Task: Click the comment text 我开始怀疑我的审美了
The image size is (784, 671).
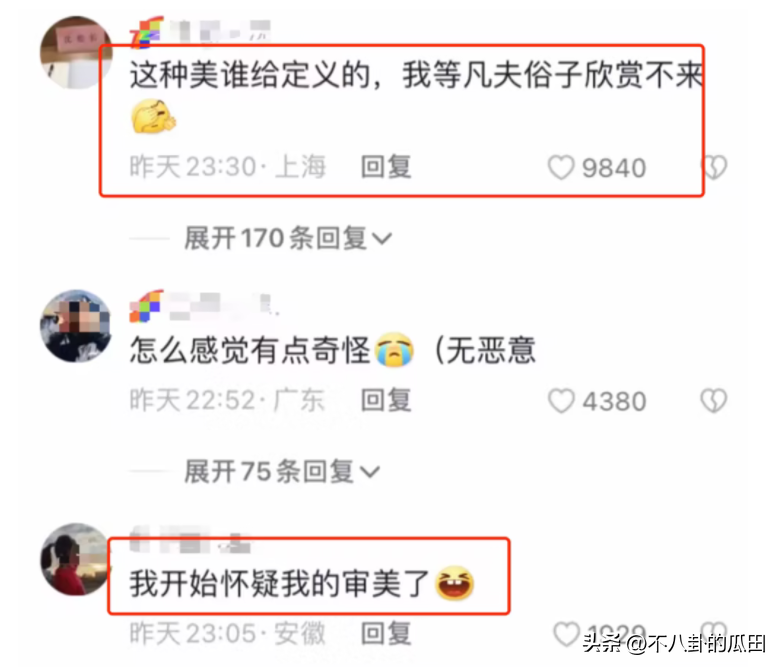Action: (x=279, y=584)
